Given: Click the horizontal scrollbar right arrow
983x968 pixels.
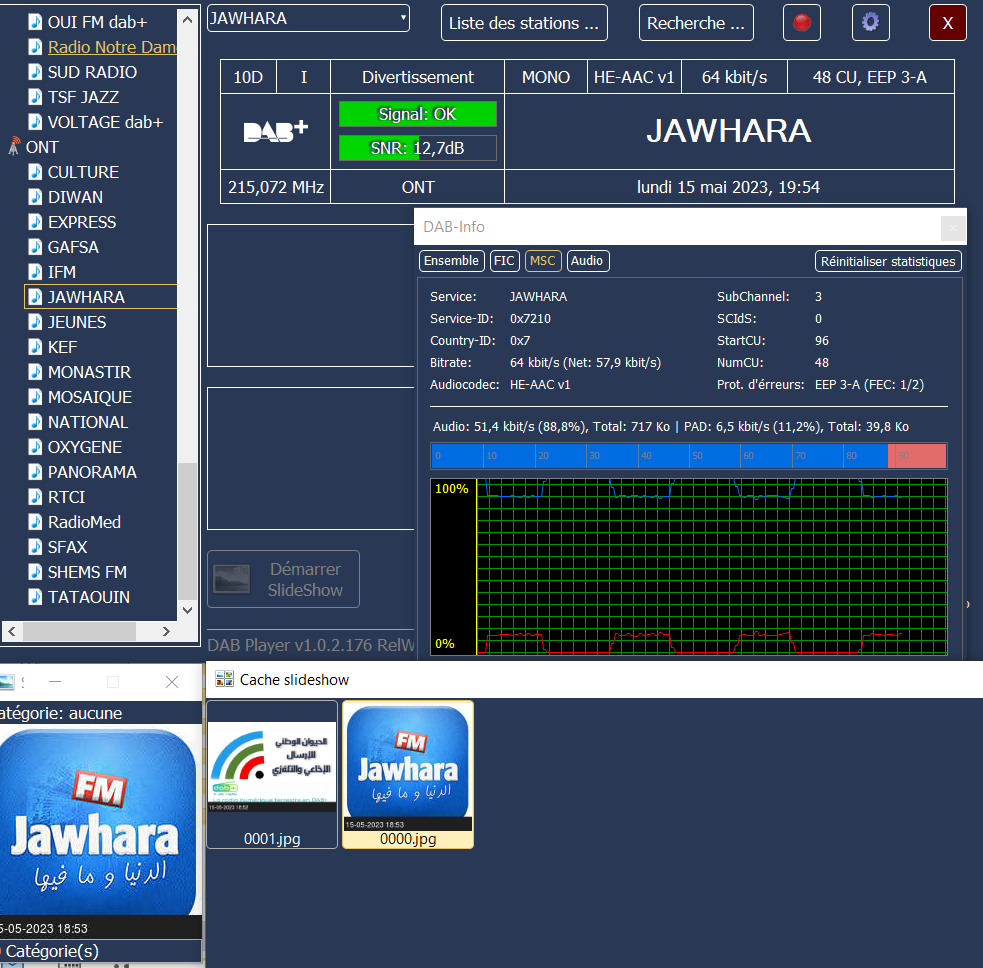Looking at the screenshot, I should coord(166,631).
